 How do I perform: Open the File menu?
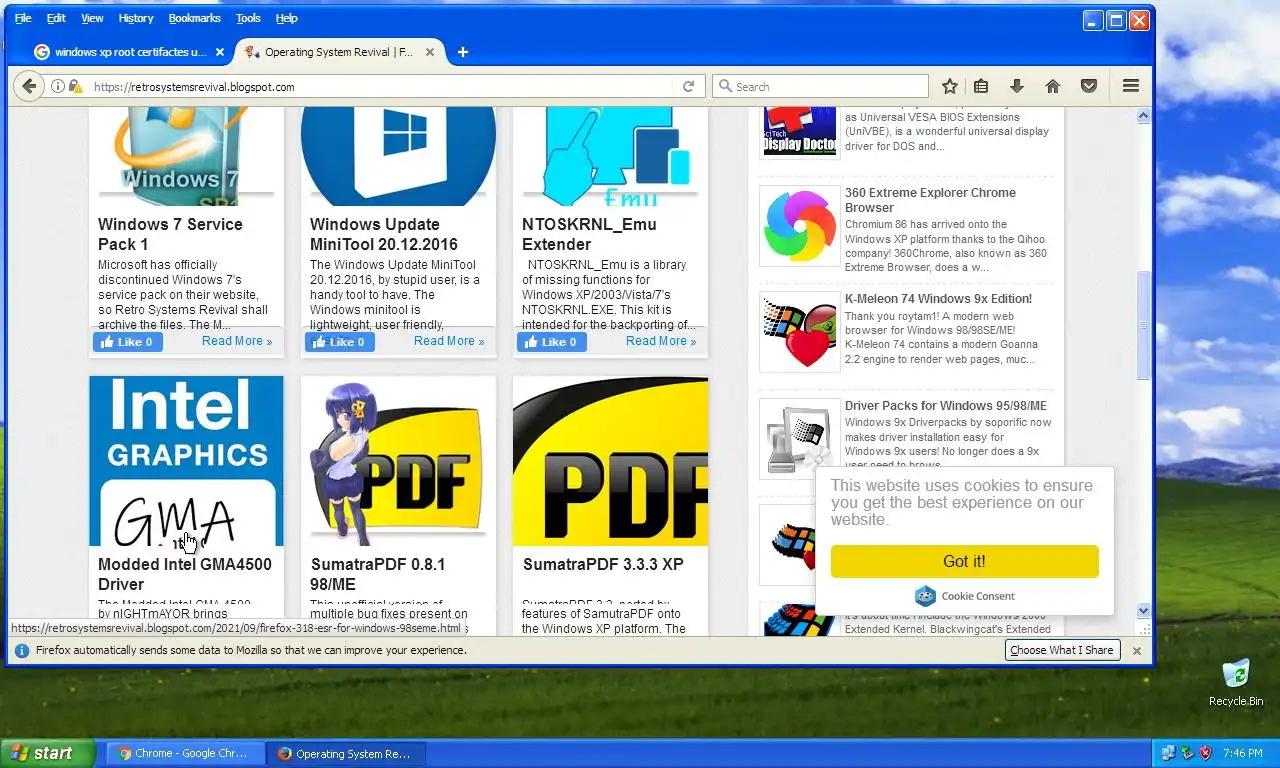(23, 18)
